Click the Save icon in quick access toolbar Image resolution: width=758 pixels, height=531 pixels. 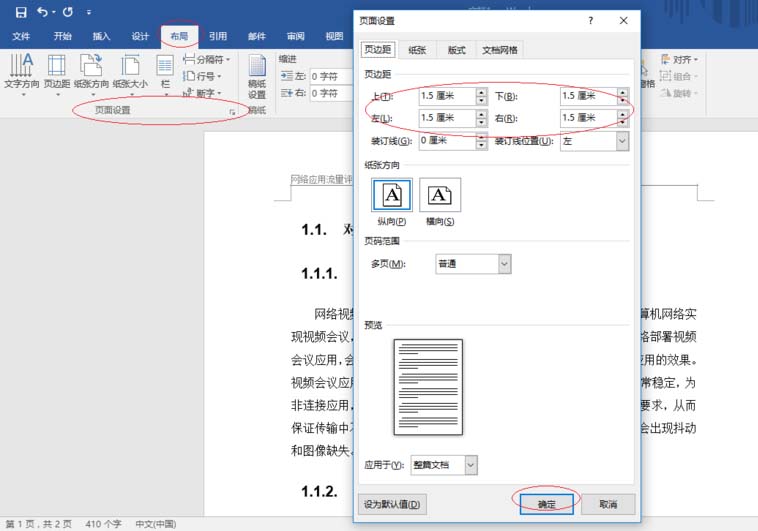[21, 12]
